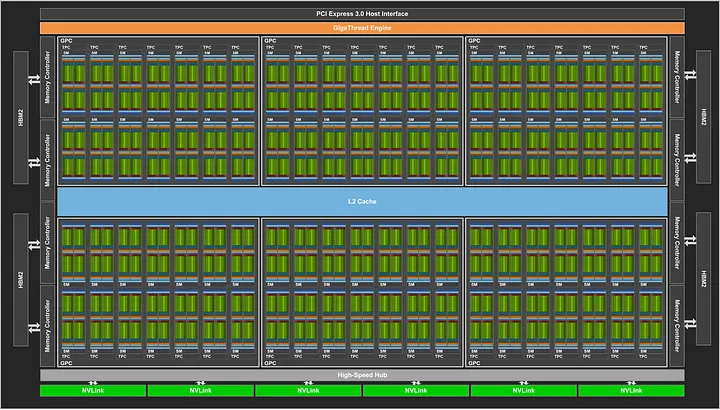Click the second NVLink block from the left
The height and width of the screenshot is (410, 720).
click(x=201, y=391)
